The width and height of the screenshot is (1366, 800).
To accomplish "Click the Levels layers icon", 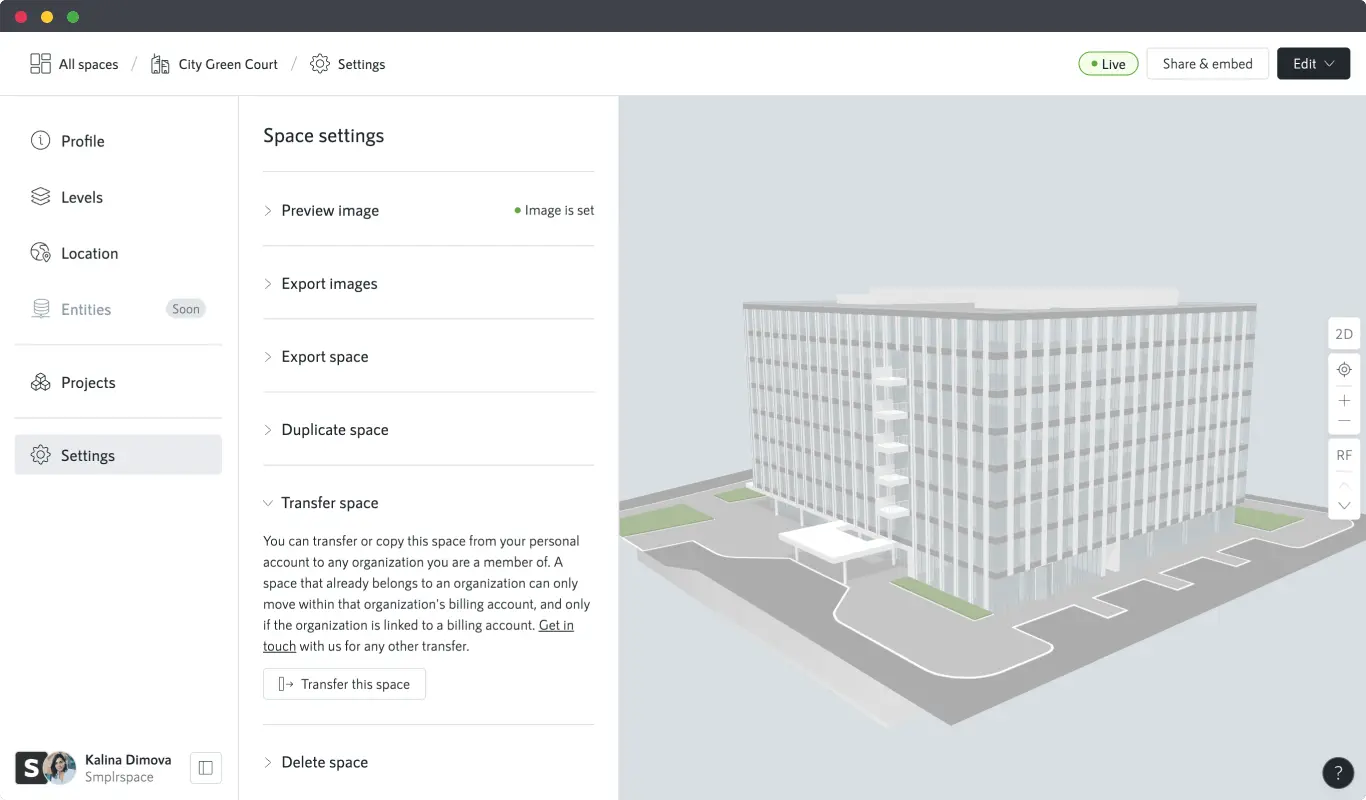I will click(40, 197).
